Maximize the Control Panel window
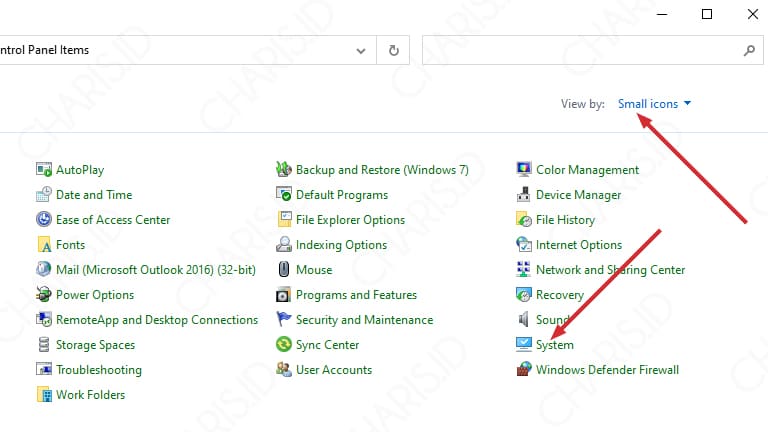Viewport: 768px width, 432px height. coord(707,14)
